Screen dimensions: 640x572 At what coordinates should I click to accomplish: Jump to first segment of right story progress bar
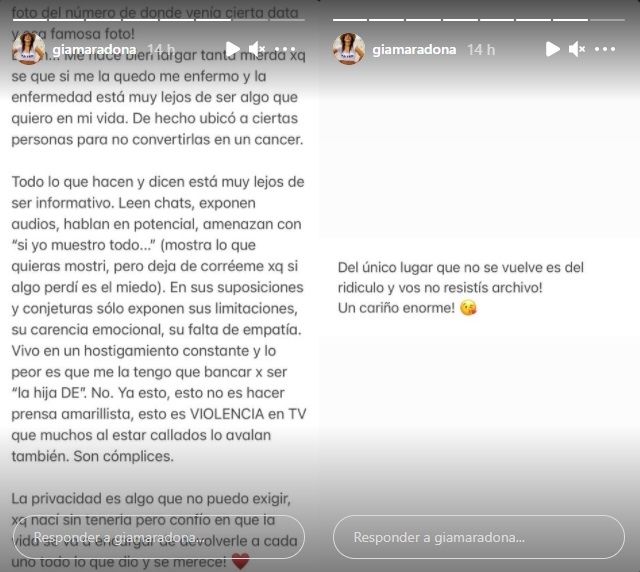click(350, 20)
